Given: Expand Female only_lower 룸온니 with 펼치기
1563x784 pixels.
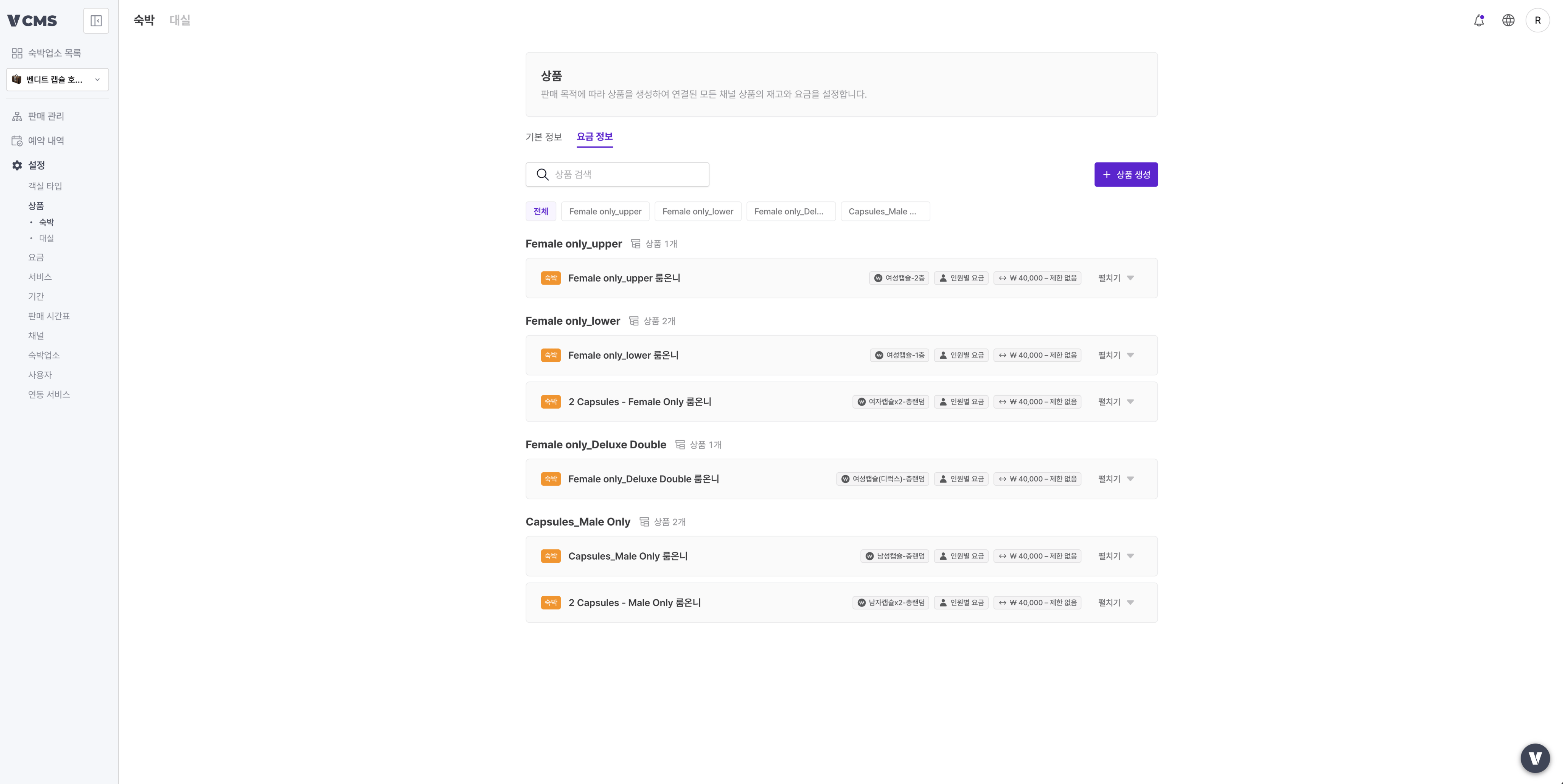Looking at the screenshot, I should (x=1115, y=355).
